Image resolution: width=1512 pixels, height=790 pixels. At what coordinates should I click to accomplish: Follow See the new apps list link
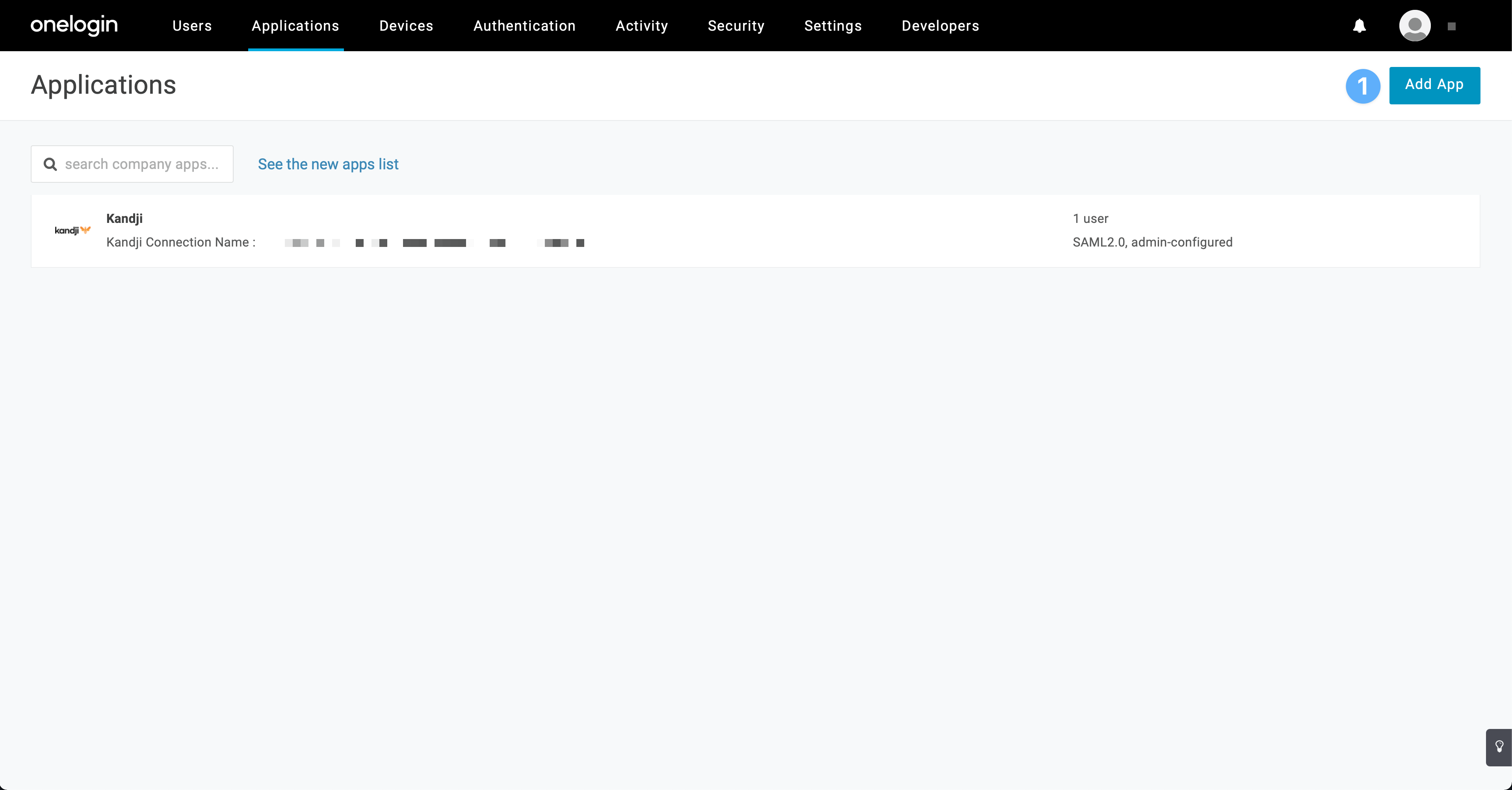pyautogui.click(x=328, y=164)
